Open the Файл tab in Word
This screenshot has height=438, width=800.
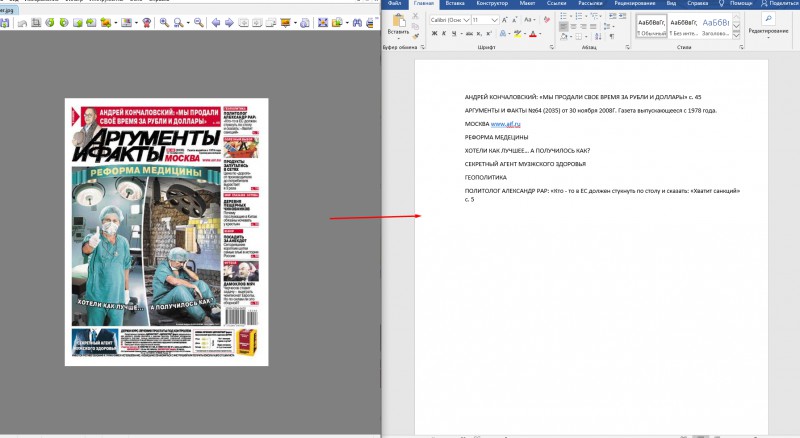click(394, 3)
